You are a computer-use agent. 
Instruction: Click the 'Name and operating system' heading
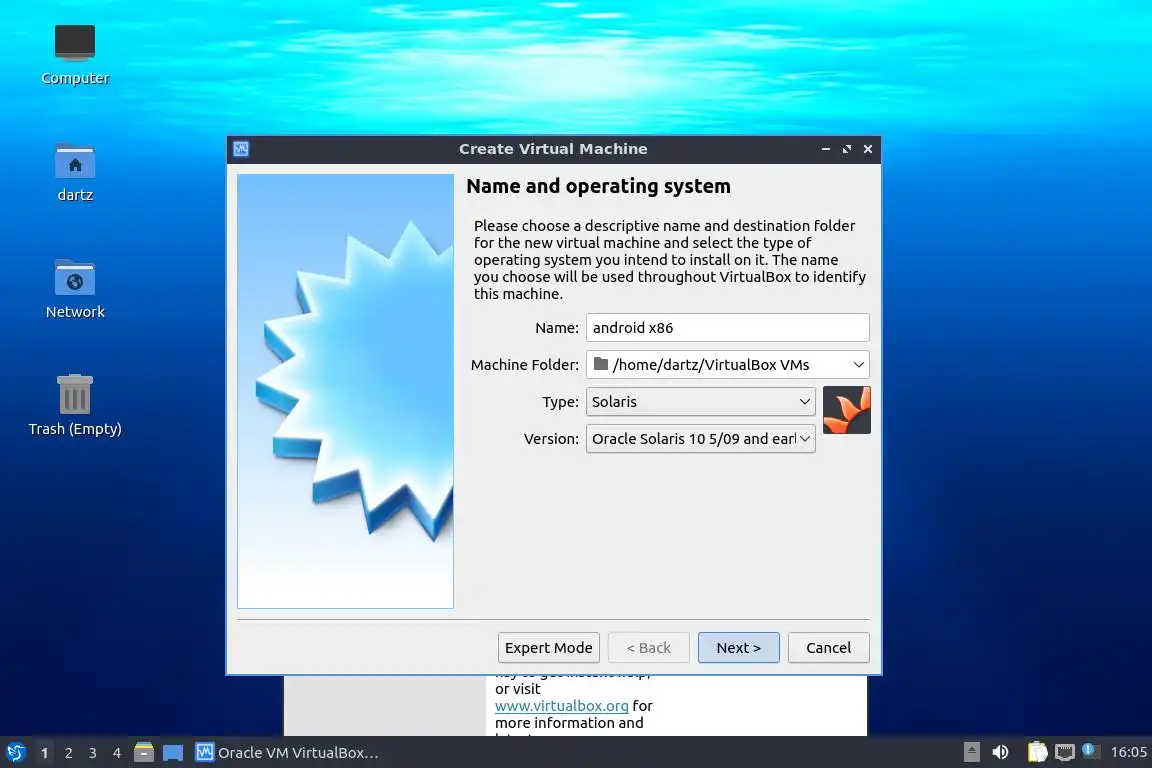coord(598,187)
